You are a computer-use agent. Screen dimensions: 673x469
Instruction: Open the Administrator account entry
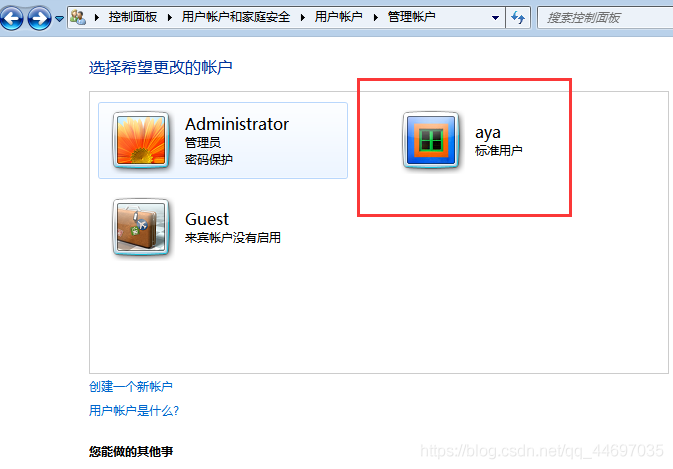(223, 140)
